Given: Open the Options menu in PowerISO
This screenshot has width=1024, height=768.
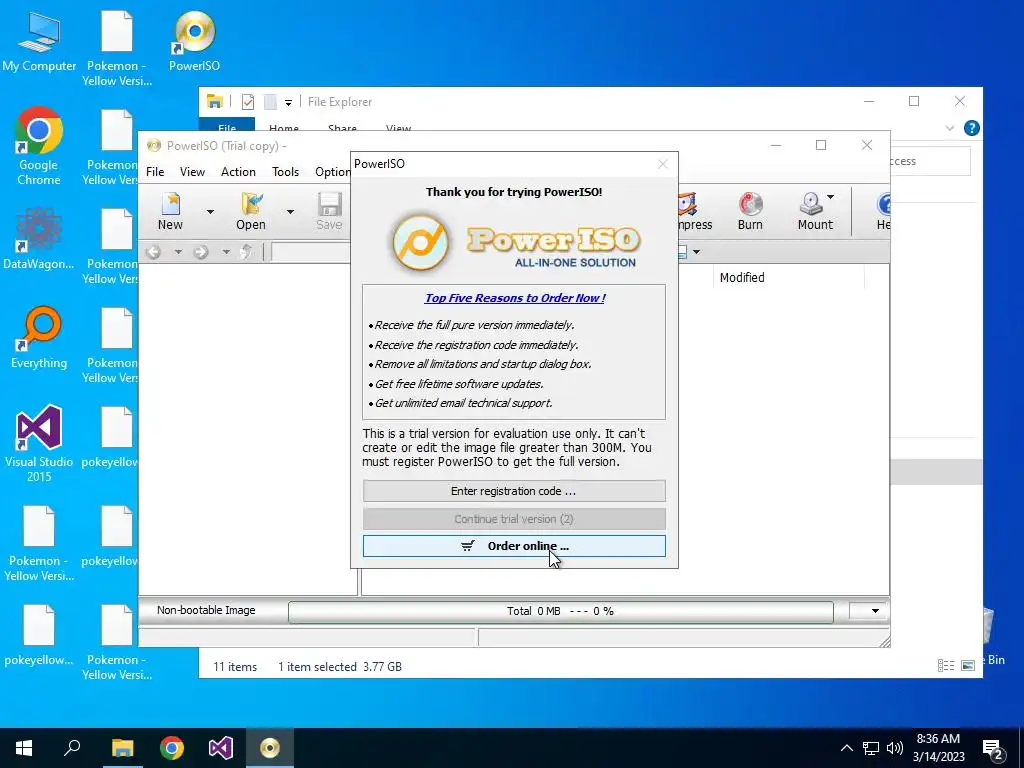Looking at the screenshot, I should tap(332, 172).
